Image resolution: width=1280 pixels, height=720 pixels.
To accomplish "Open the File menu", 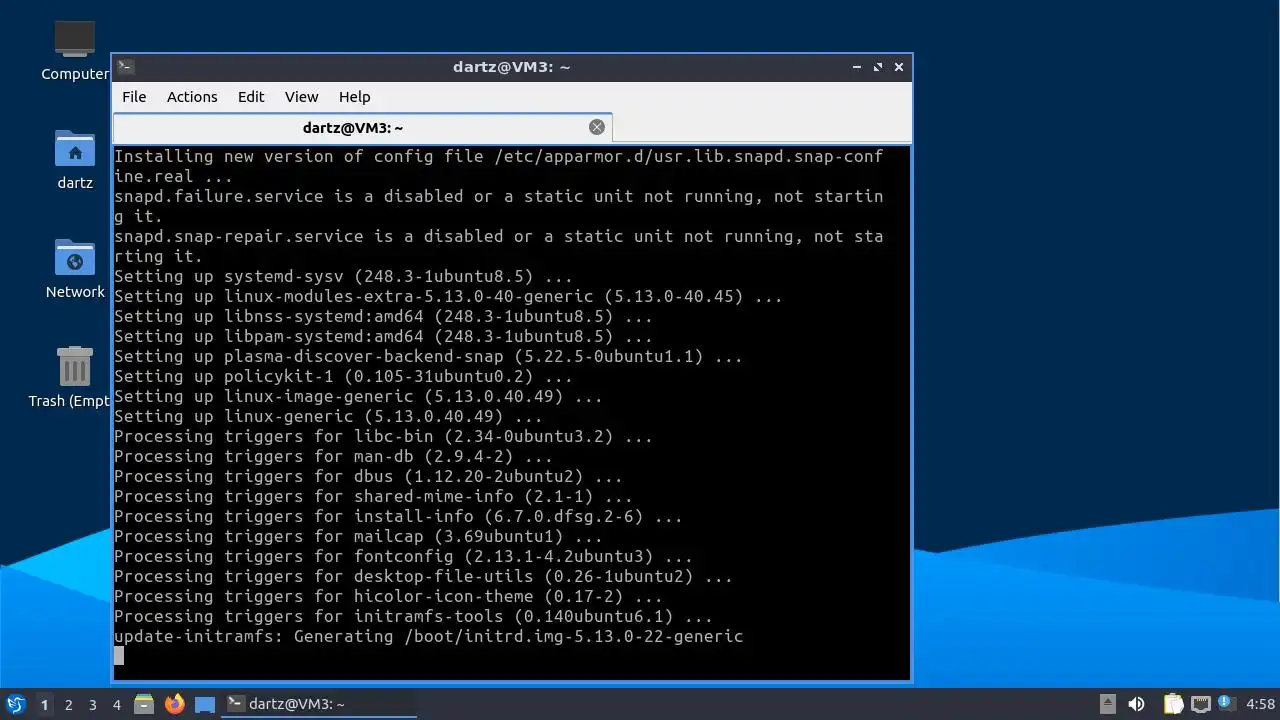I will pyautogui.click(x=134, y=97).
